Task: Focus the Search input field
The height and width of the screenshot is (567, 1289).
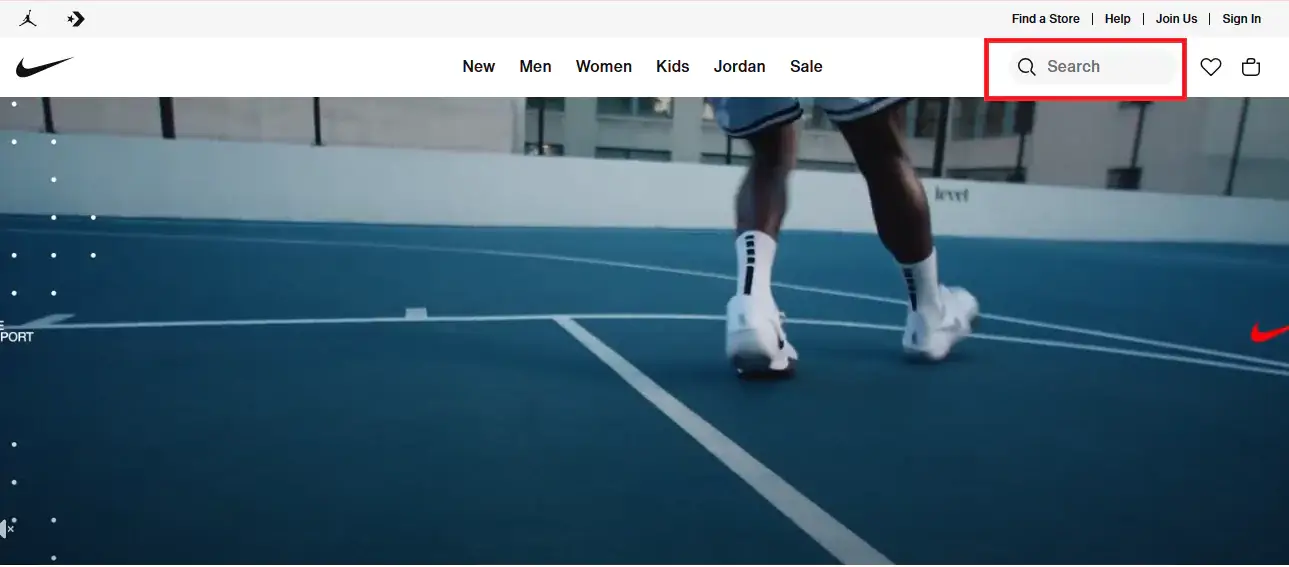Action: point(1091,67)
